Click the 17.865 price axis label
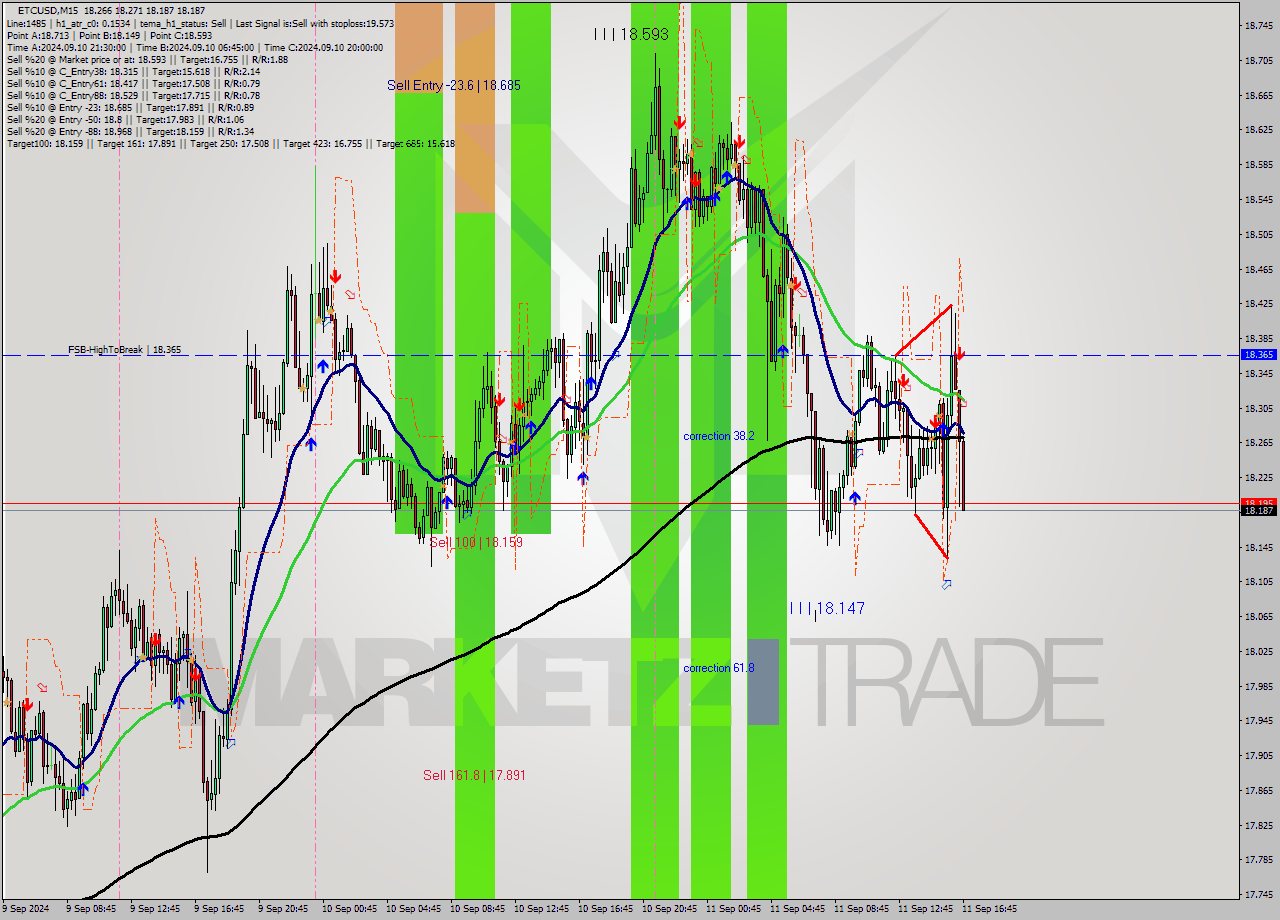This screenshot has width=1280, height=920. coord(1258,790)
